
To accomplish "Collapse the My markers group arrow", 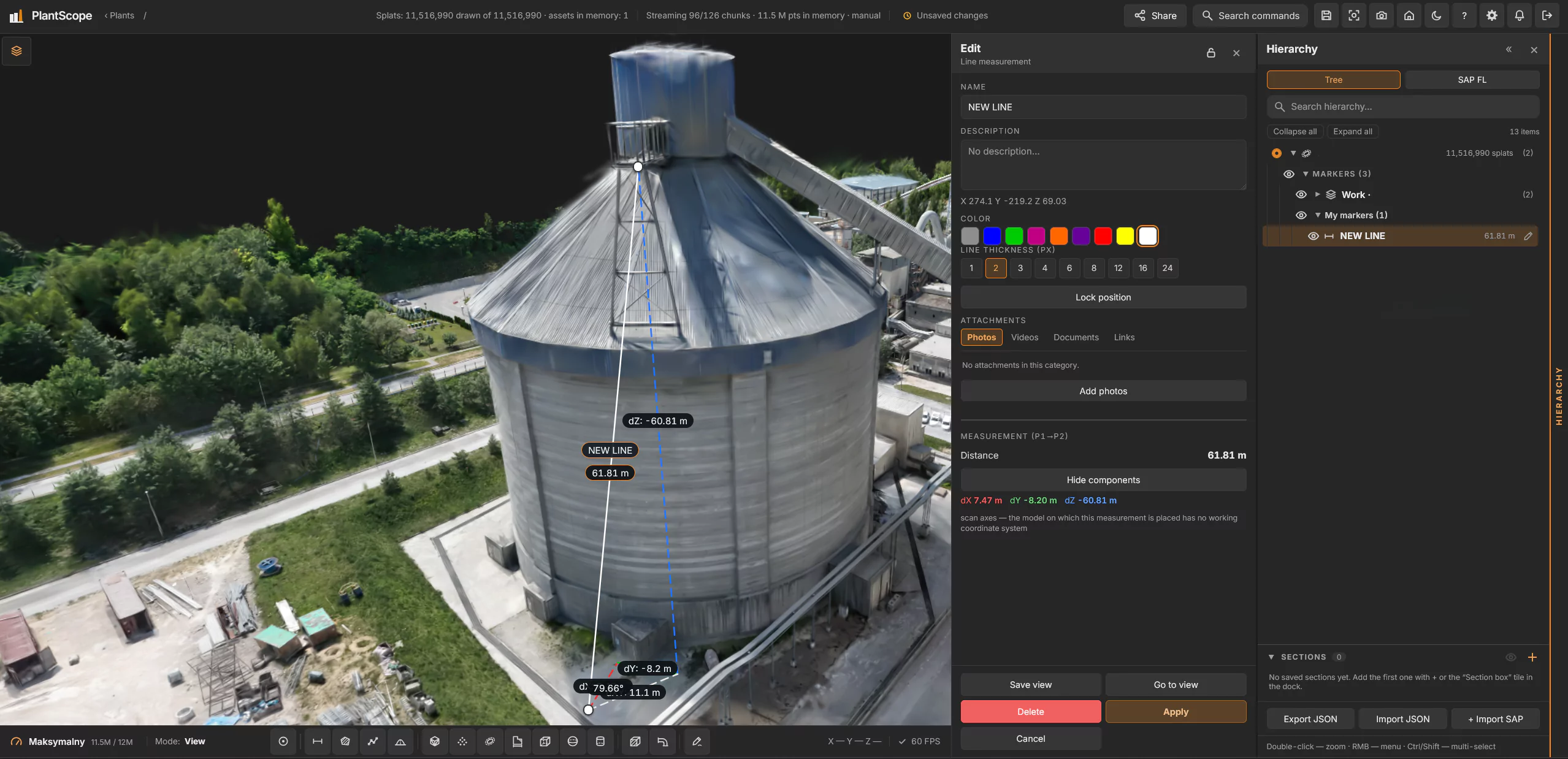I will tap(1318, 215).
